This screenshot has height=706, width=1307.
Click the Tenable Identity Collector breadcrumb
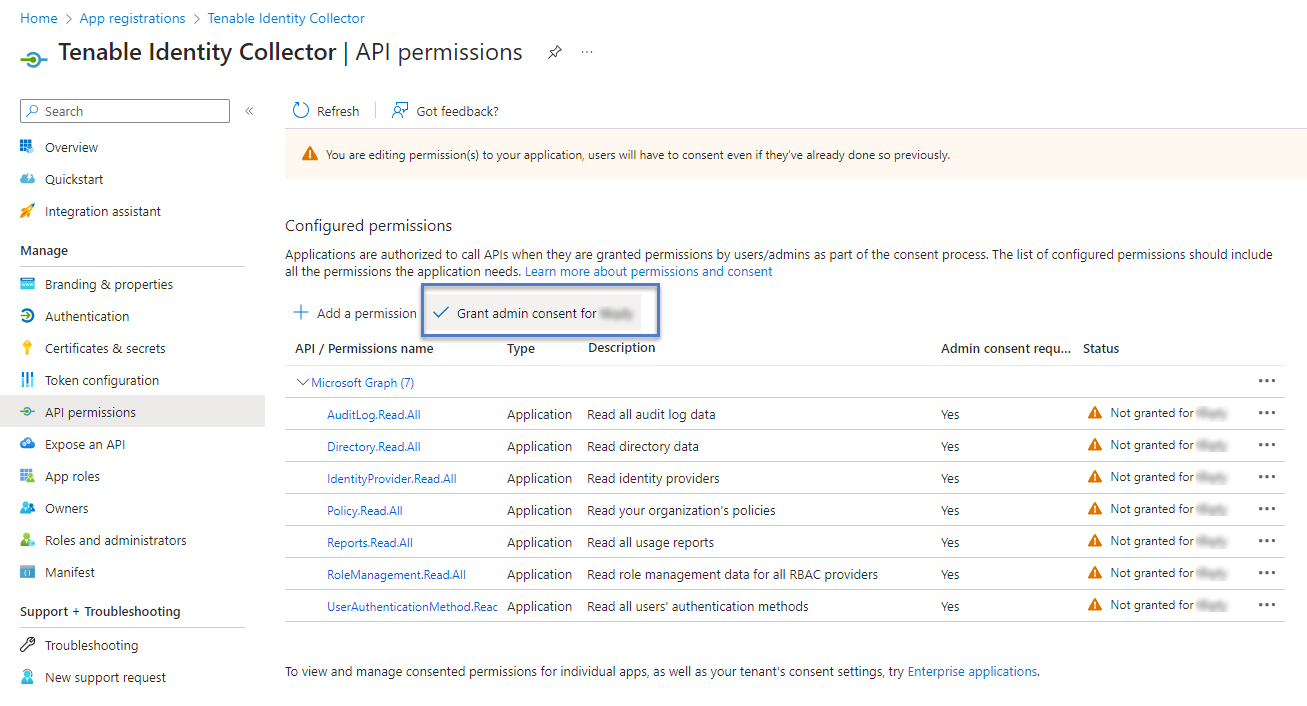point(286,18)
